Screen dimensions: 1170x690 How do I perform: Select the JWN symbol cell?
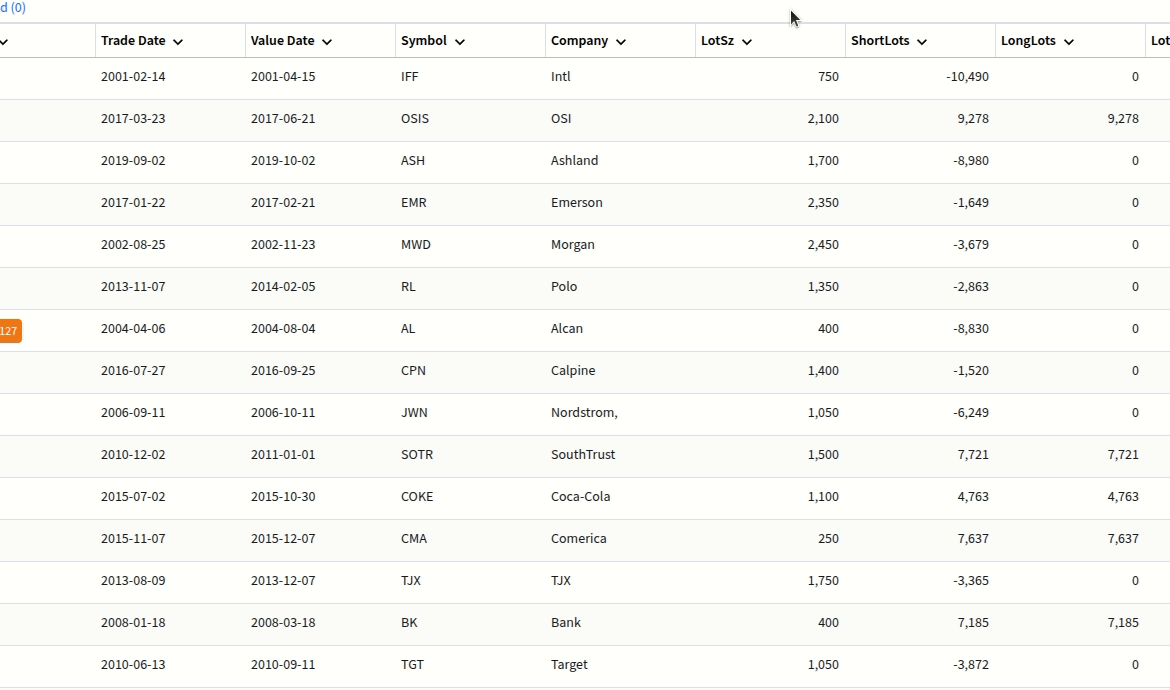pos(414,413)
